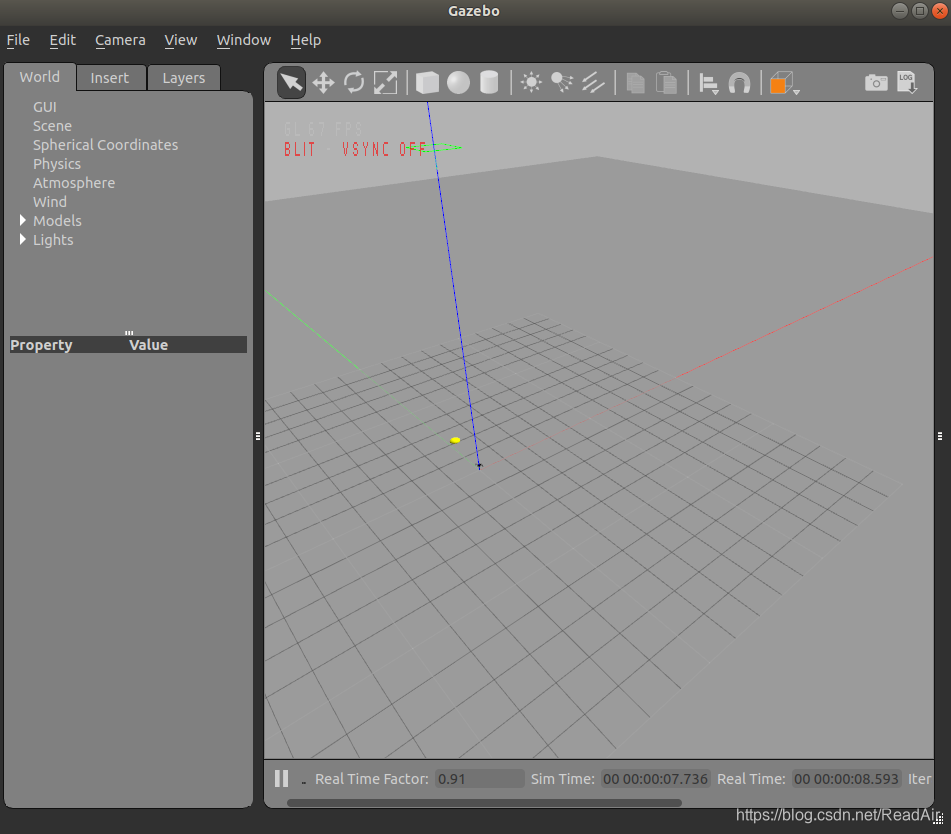Select Physics in the world tree

click(57, 164)
